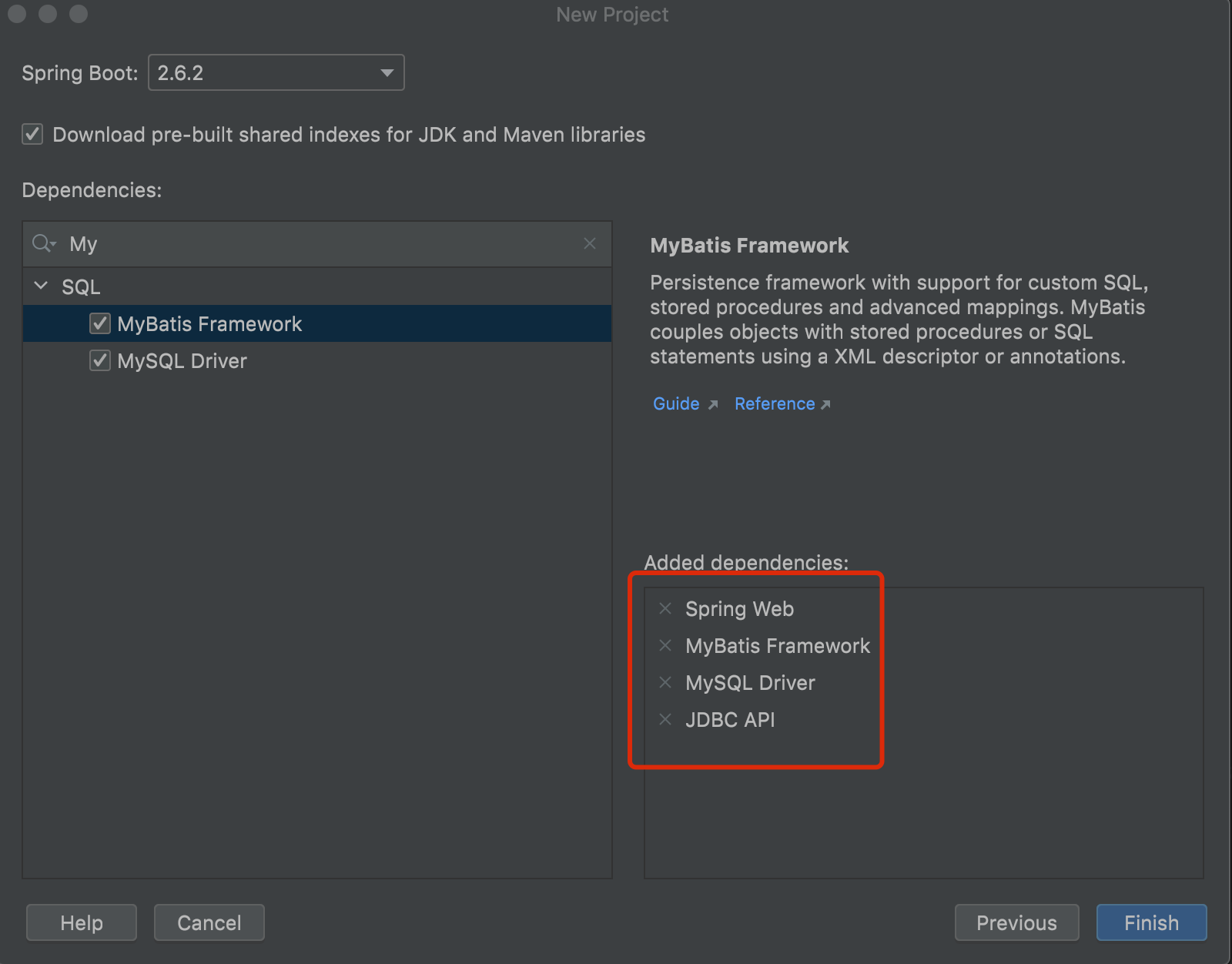Select JDBC API in added dependencies
This screenshot has width=1232, height=964.
point(730,719)
